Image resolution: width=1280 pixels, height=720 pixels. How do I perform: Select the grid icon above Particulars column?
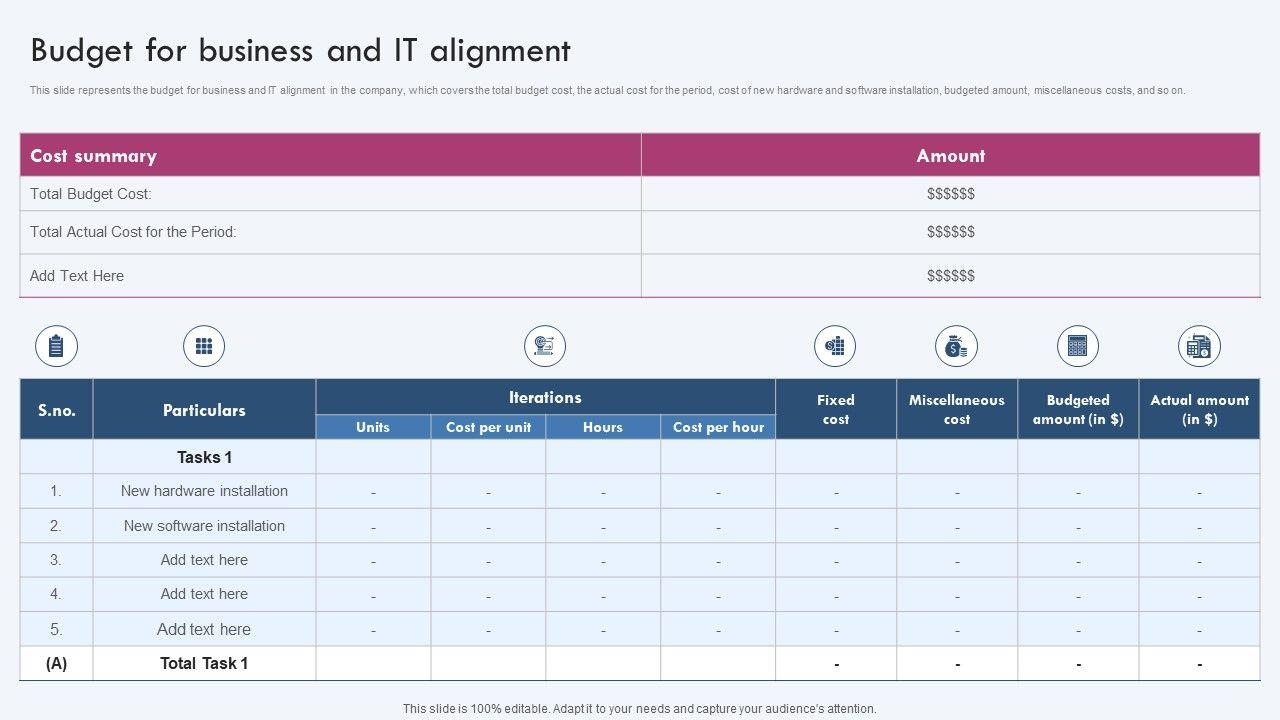204,346
